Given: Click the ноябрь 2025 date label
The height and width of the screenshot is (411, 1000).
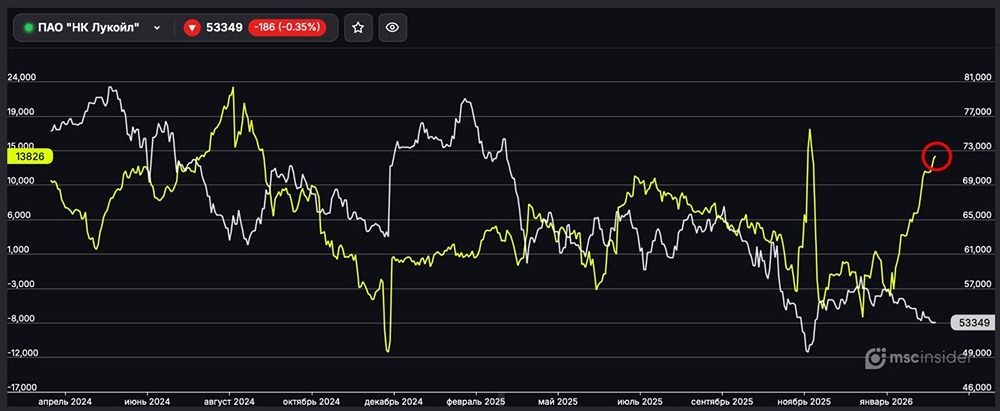Looking at the screenshot, I should point(805,402).
